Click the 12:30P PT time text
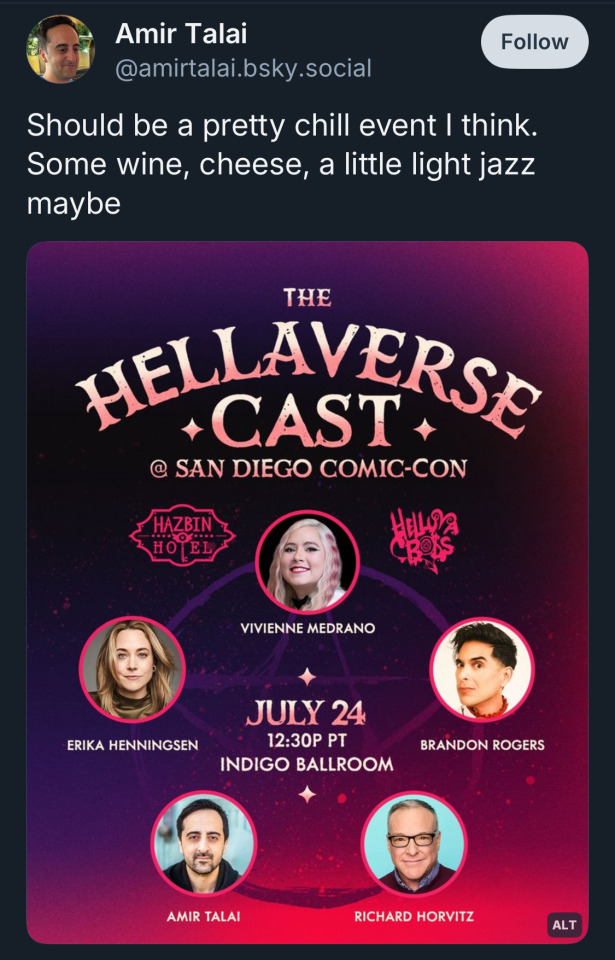Viewport: 615px width, 960px height. [x=306, y=740]
